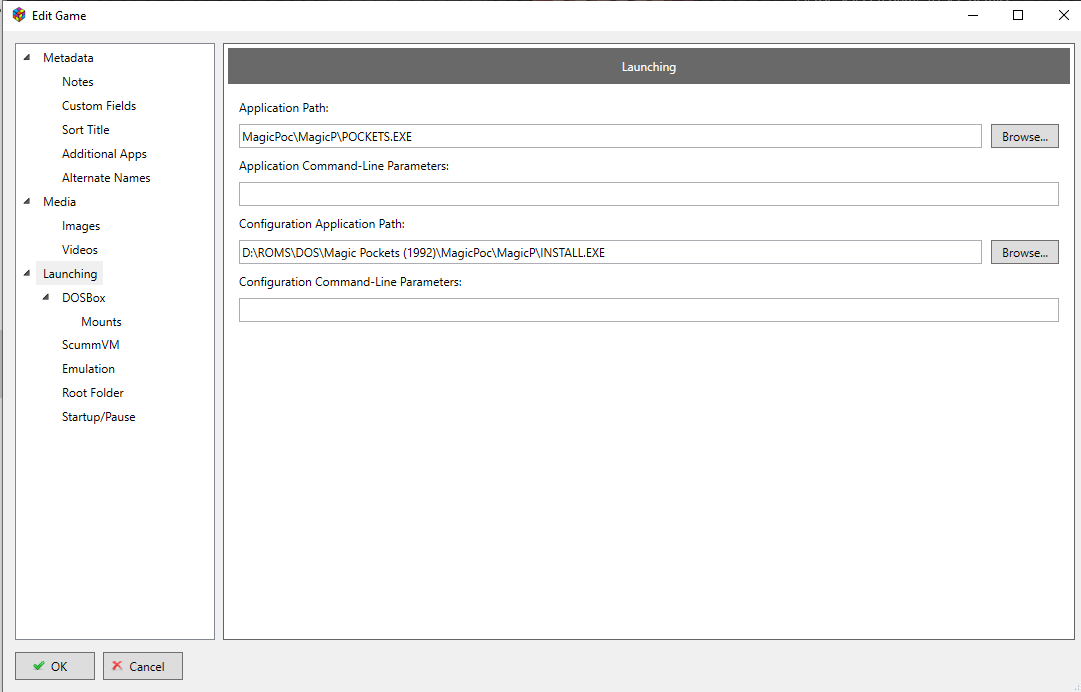Click the Configuration Command-Line Parameters field

pyautogui.click(x=649, y=310)
